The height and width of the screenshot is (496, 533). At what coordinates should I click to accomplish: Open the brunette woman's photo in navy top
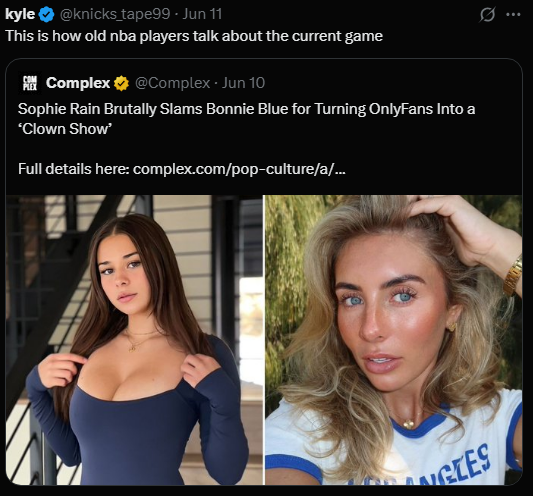[x=134, y=340]
